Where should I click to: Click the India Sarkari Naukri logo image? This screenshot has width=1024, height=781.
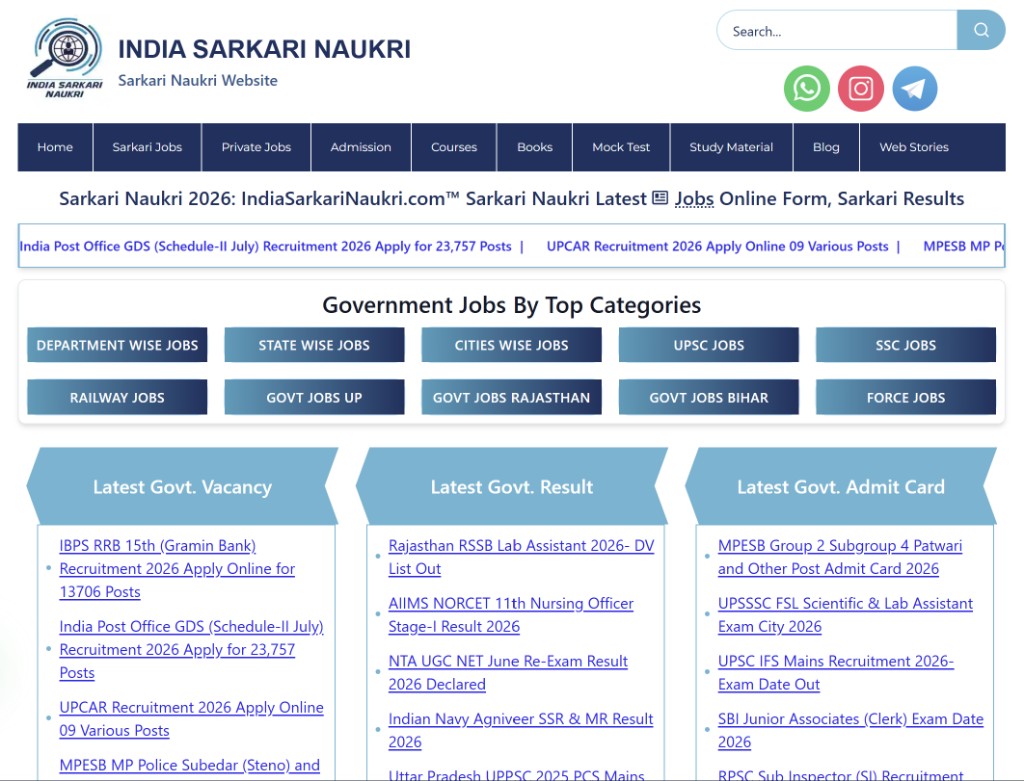(65, 58)
